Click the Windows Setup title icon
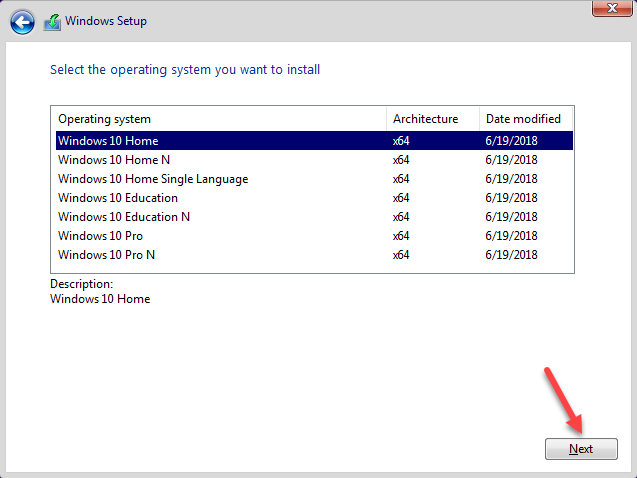637x478 pixels. click(53, 21)
